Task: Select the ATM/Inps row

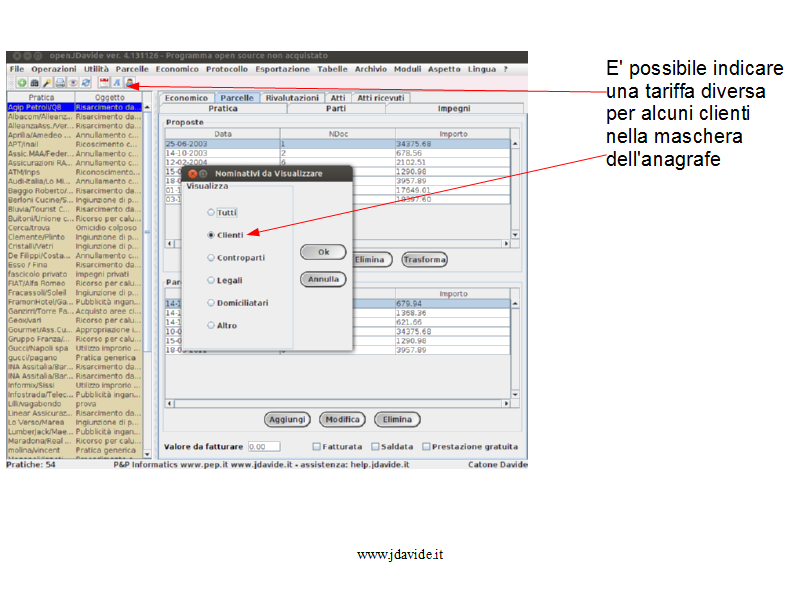Action: [x=74, y=172]
